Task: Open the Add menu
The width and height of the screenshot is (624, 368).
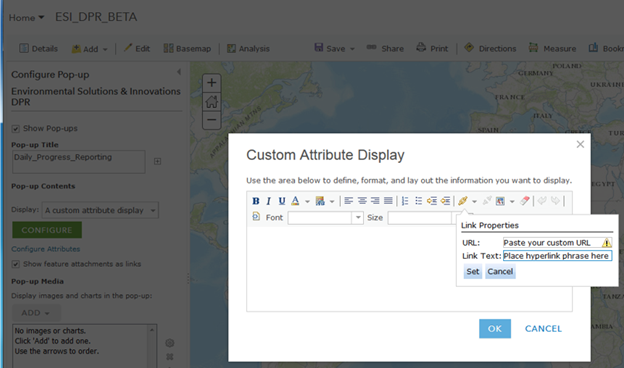Action: pos(90,49)
